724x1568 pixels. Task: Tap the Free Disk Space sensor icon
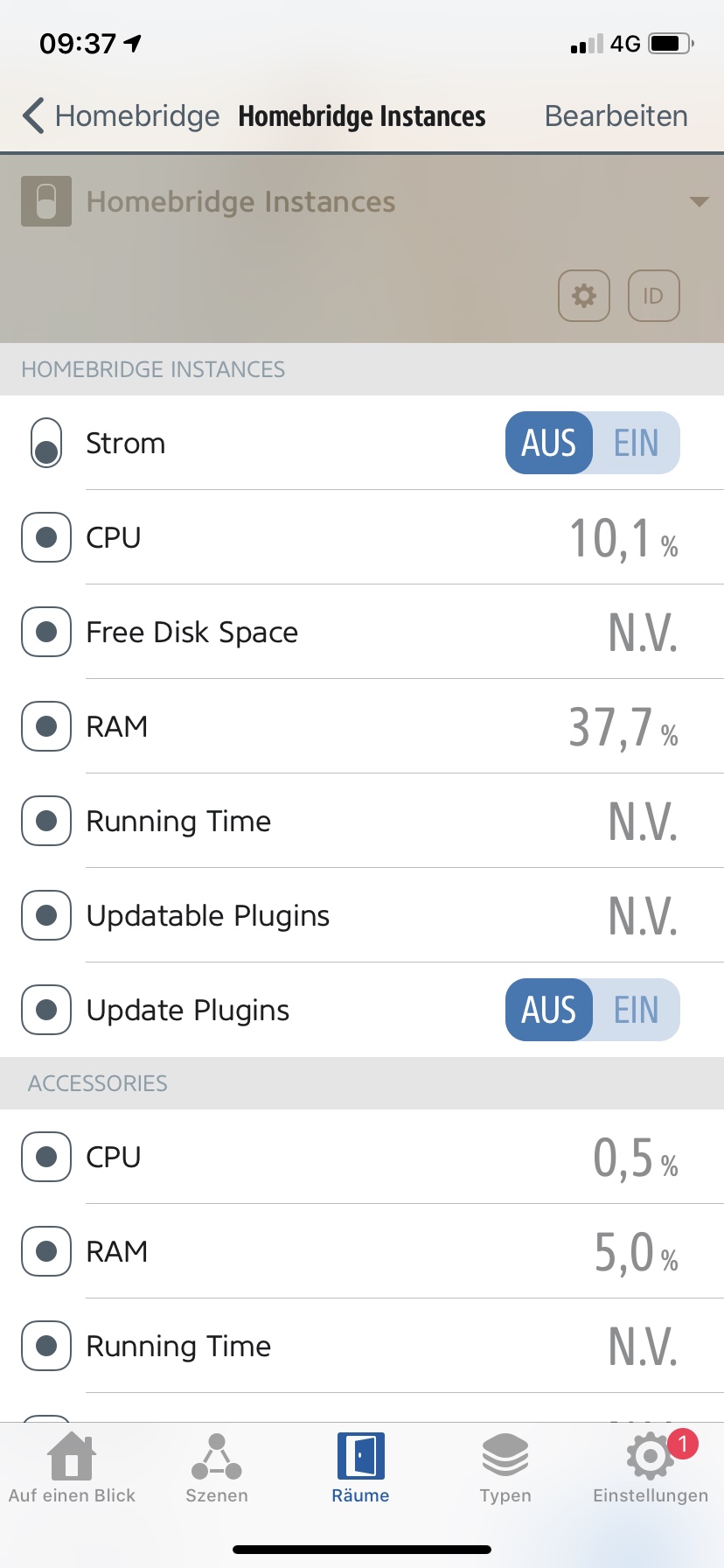coord(46,632)
